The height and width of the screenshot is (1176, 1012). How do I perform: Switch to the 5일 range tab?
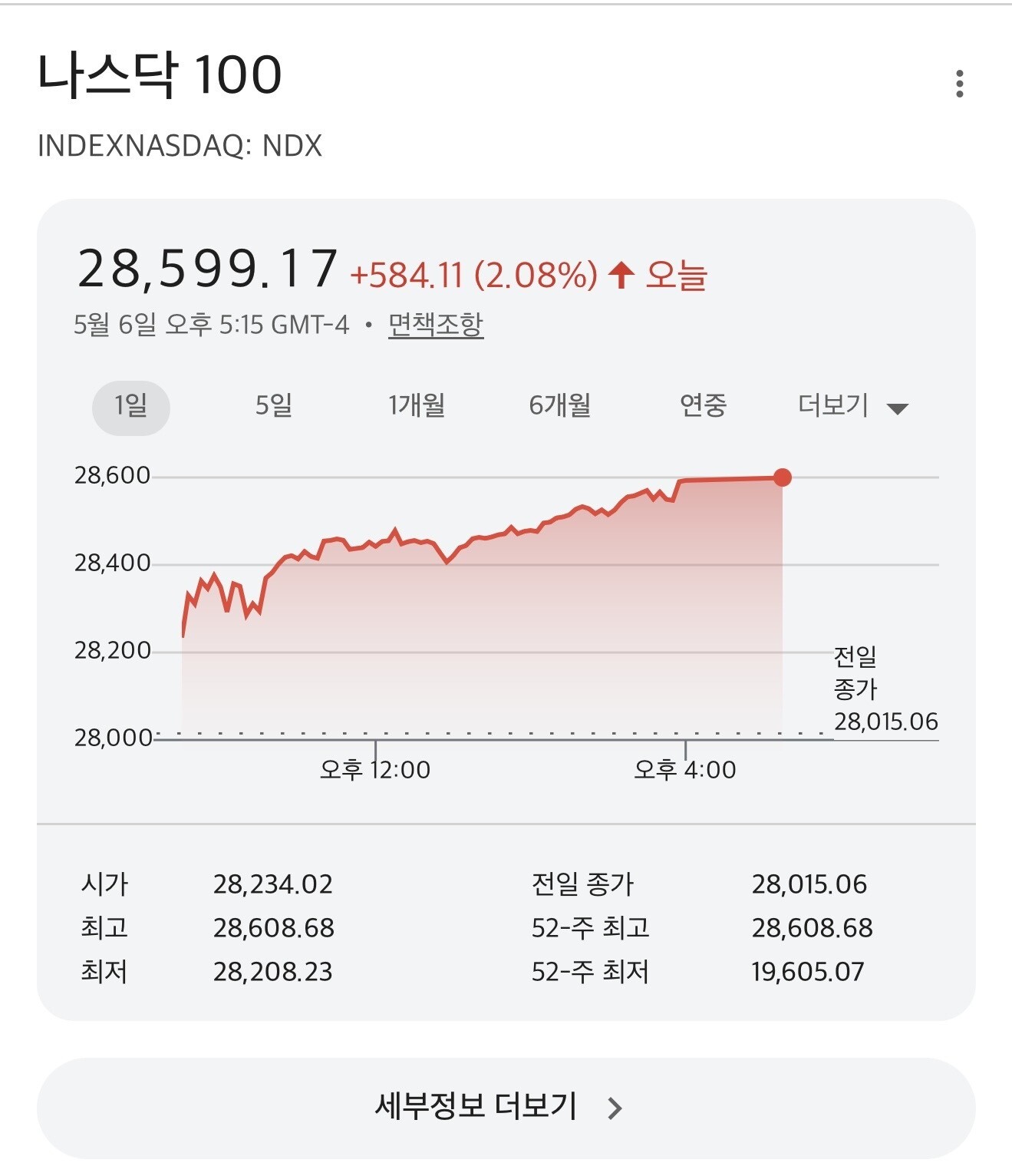click(x=274, y=405)
